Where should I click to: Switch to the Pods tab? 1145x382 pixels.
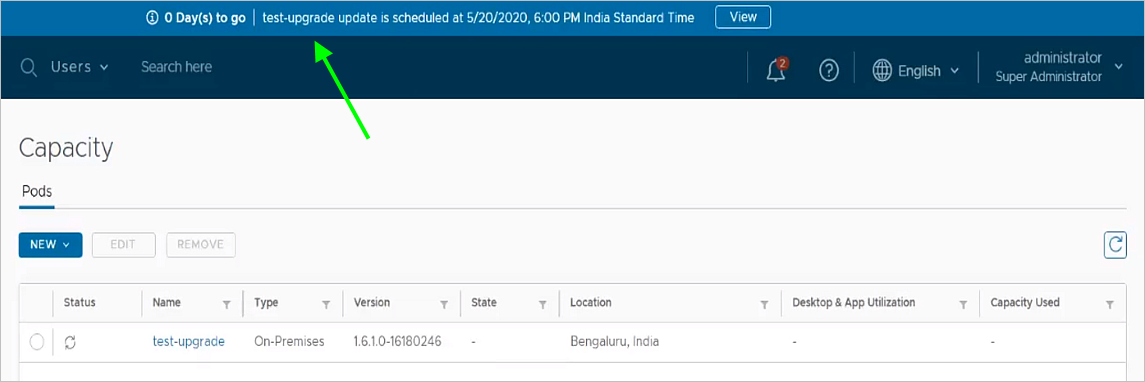click(37, 191)
